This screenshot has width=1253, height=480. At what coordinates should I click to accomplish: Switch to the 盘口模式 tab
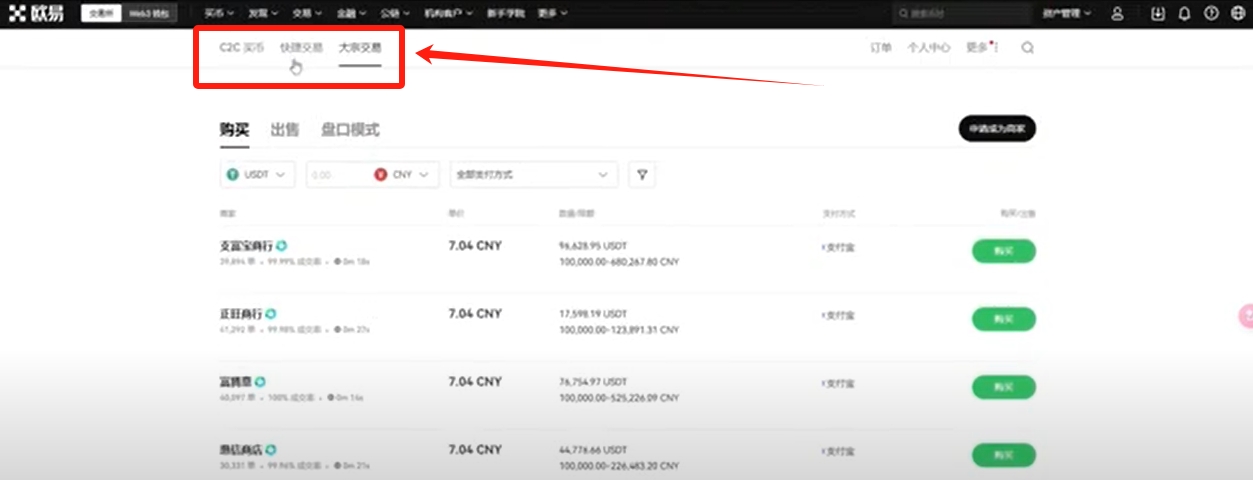(350, 130)
